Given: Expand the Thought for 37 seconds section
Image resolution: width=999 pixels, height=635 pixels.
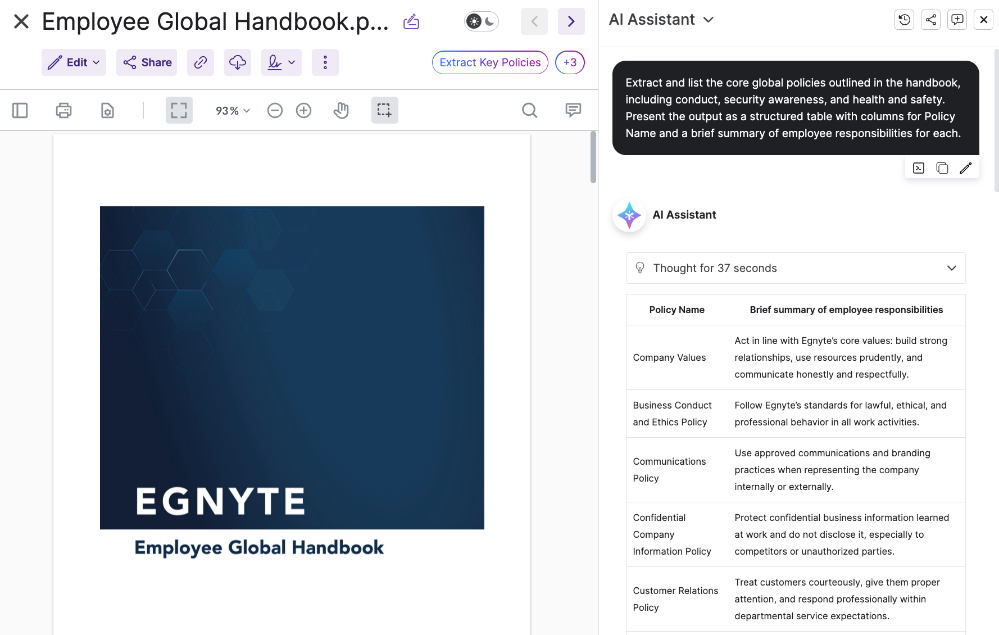Looking at the screenshot, I should (x=795, y=268).
